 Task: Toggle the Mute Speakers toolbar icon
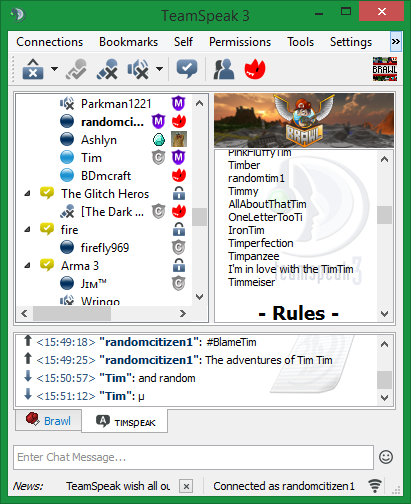point(138,69)
